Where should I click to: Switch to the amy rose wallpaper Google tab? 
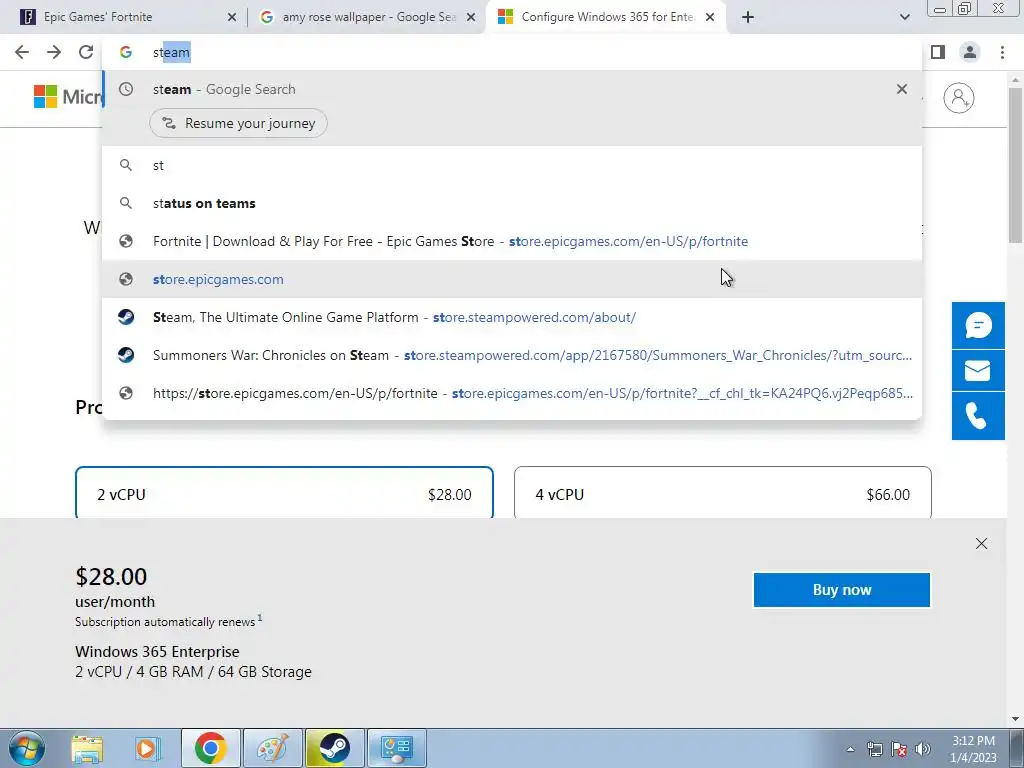[367, 17]
